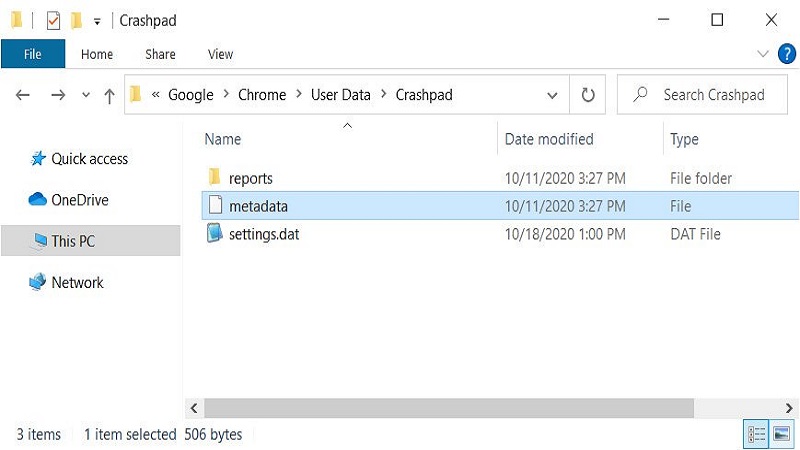Viewport: 800px width, 450px height.
Task: Click the Properties checkmark icon in title bar
Action: 54,20
